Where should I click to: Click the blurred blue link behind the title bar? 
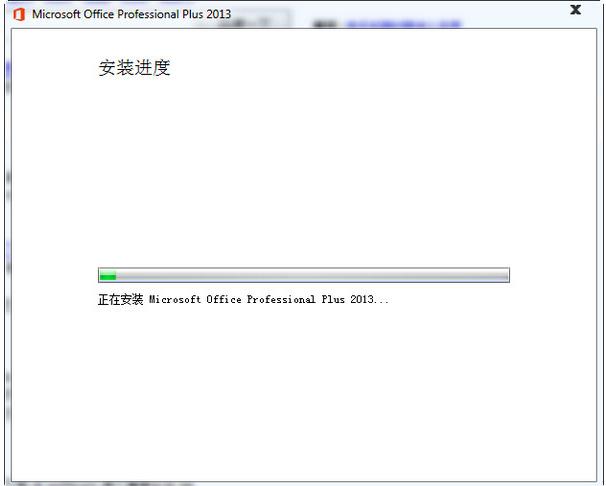coord(403,24)
